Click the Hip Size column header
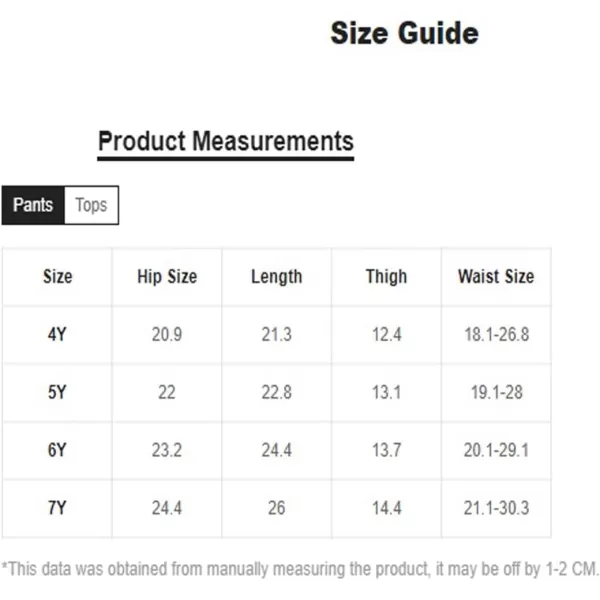The image size is (600, 600). pos(167,276)
